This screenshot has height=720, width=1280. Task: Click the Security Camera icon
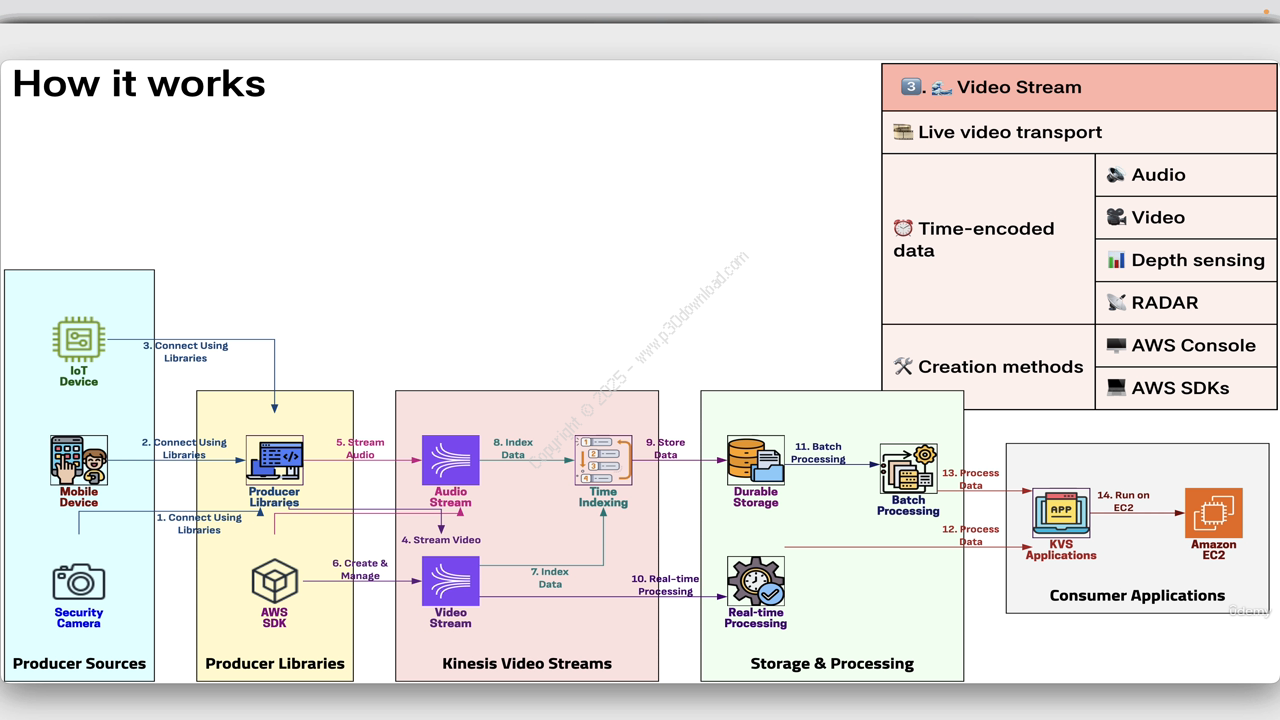pos(79,582)
